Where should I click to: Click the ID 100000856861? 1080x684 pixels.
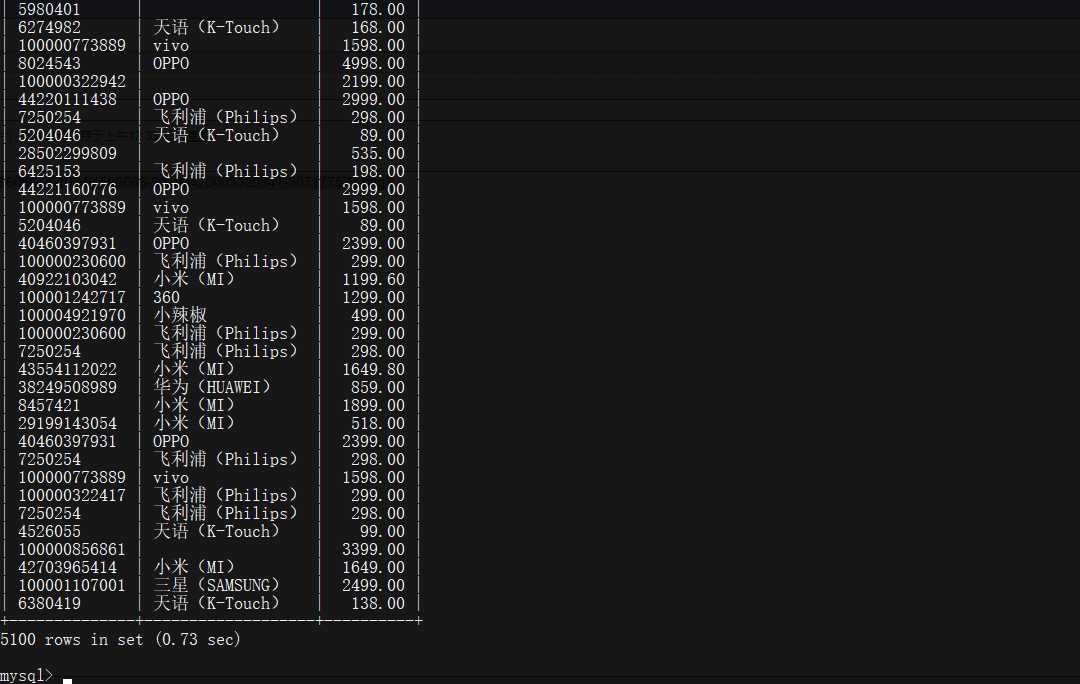point(72,550)
